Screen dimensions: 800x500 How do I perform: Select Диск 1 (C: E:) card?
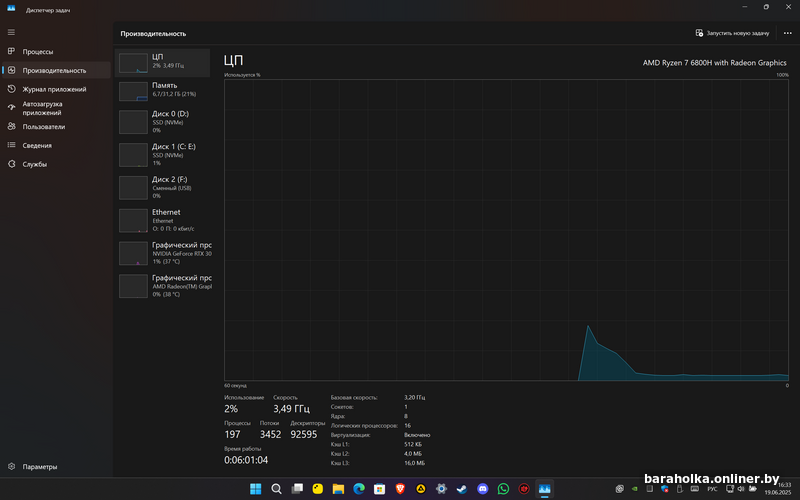[163, 154]
